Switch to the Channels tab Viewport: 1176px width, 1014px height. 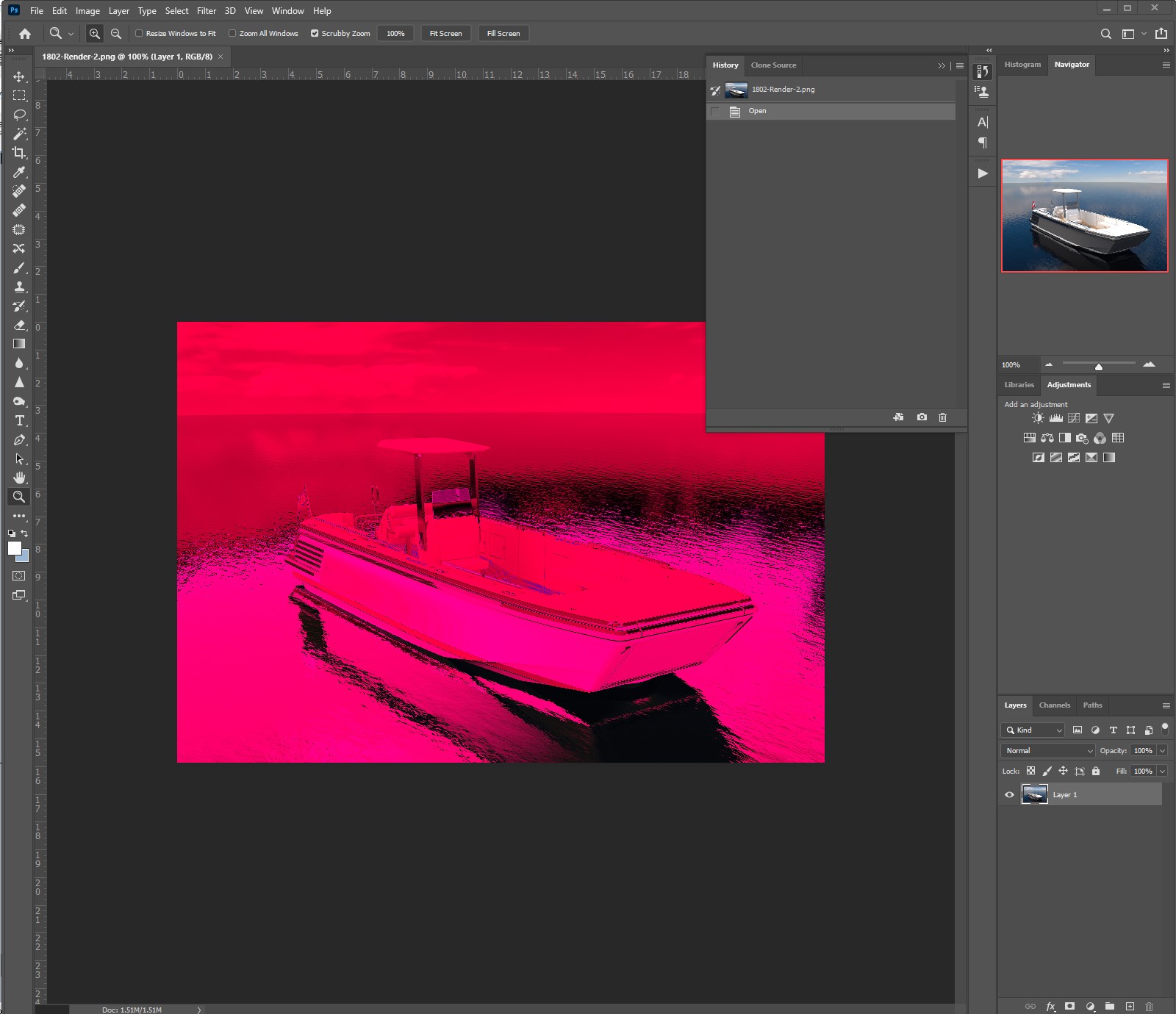point(1055,705)
